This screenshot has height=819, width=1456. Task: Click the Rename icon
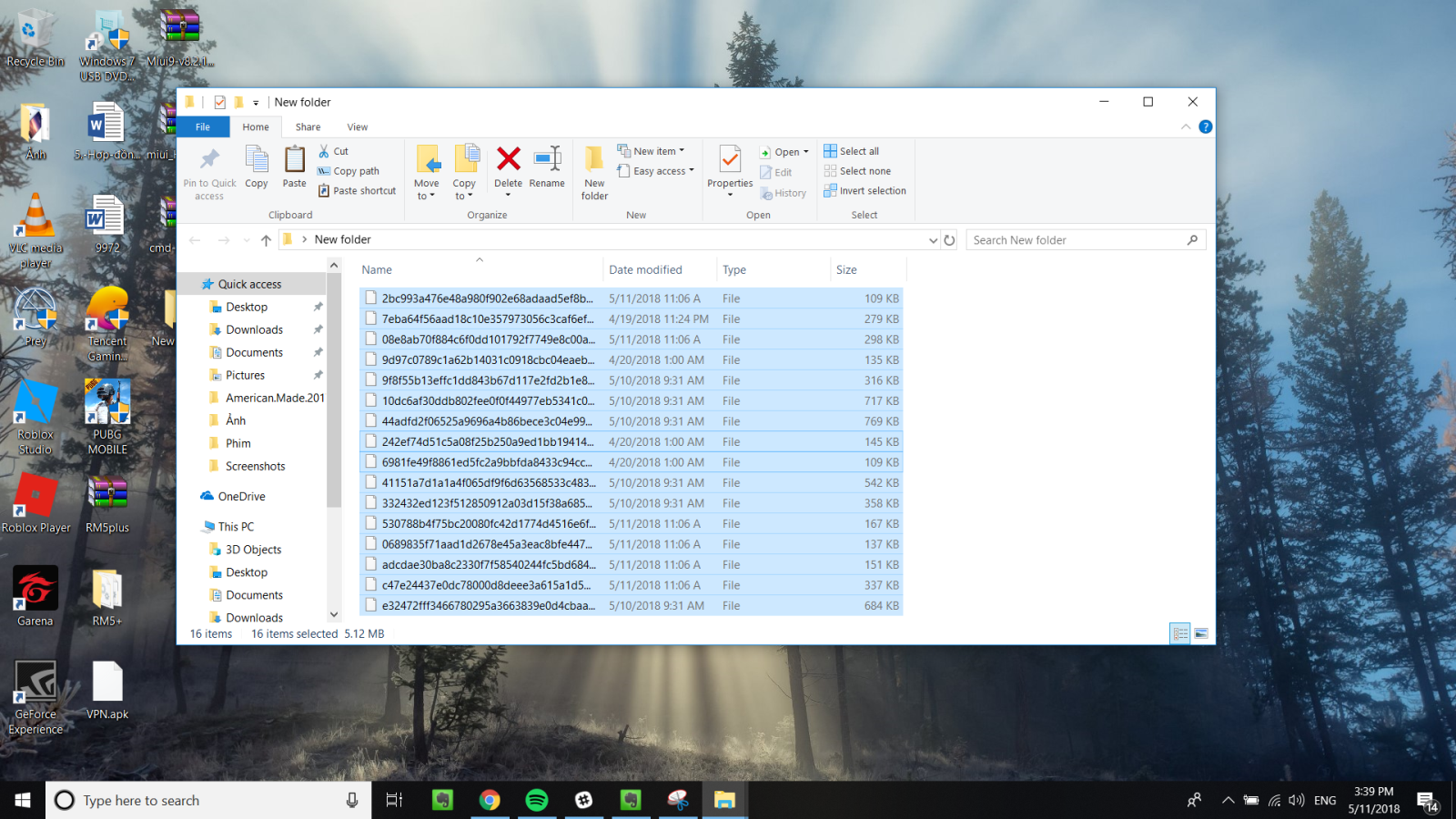tap(547, 158)
